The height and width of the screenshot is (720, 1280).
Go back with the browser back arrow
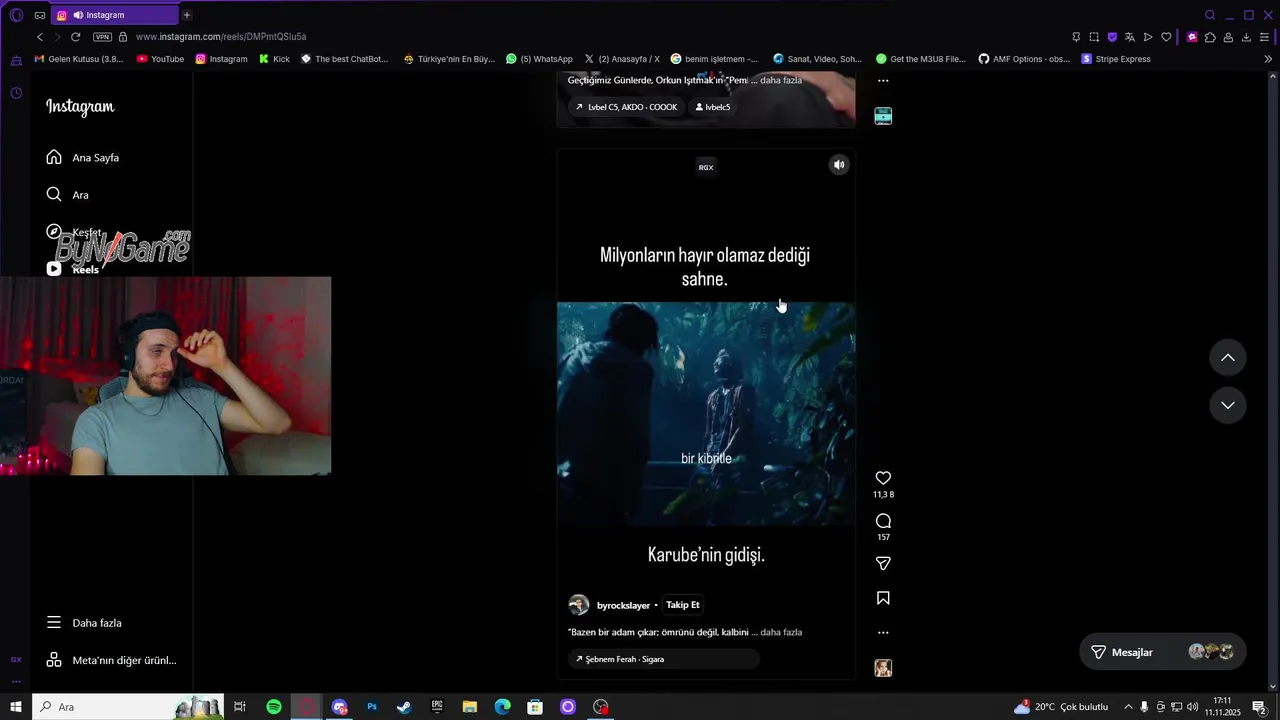click(40, 37)
